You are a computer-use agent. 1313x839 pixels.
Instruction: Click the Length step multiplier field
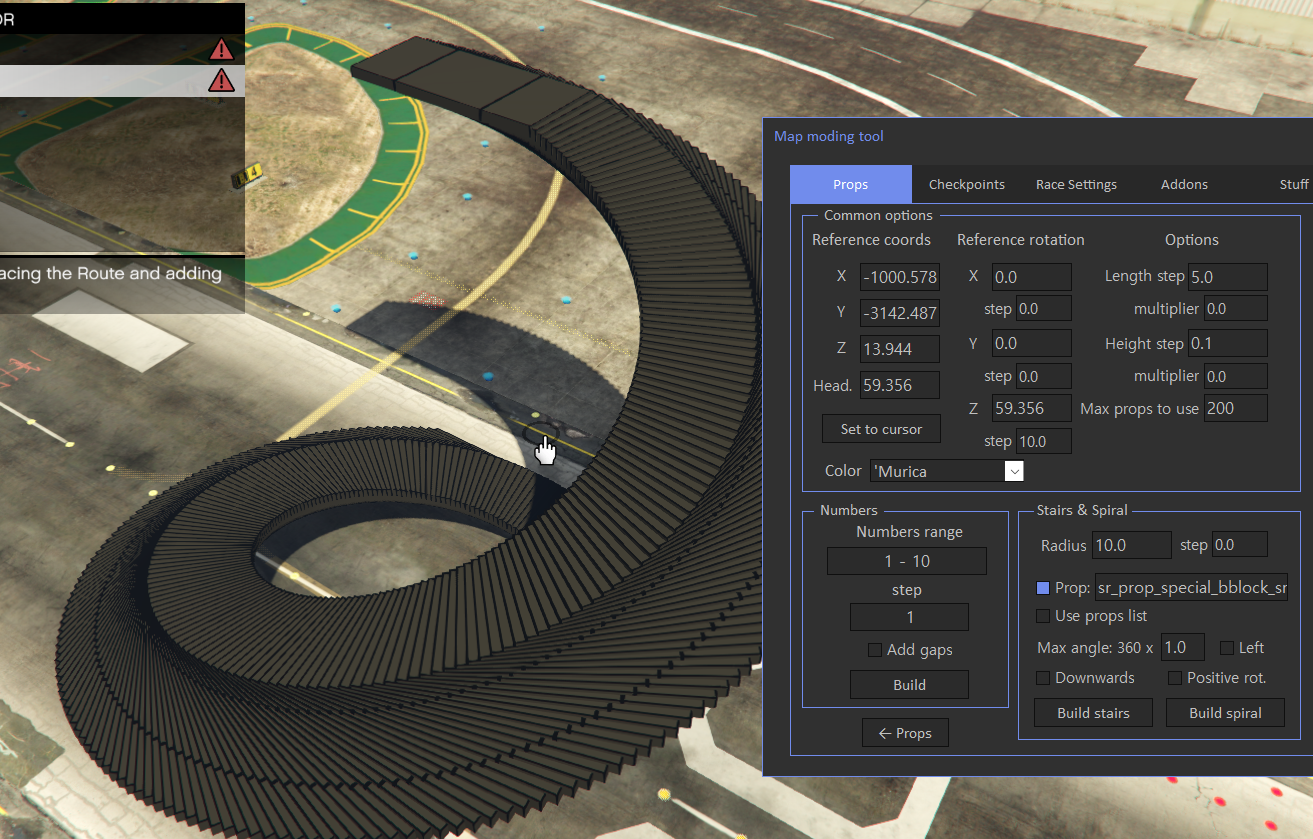tap(1236, 309)
